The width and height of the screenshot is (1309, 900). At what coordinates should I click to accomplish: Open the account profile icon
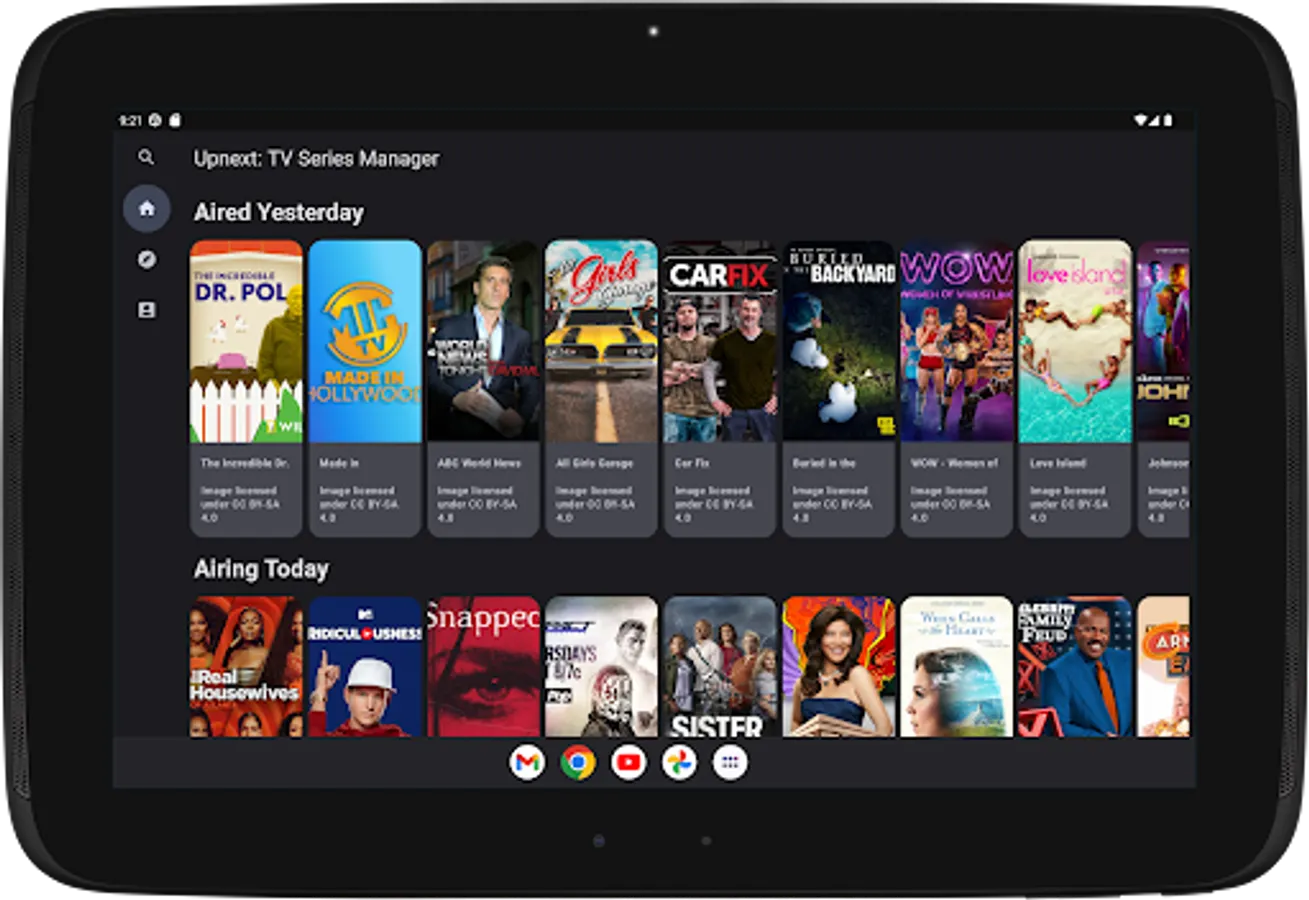click(x=147, y=311)
